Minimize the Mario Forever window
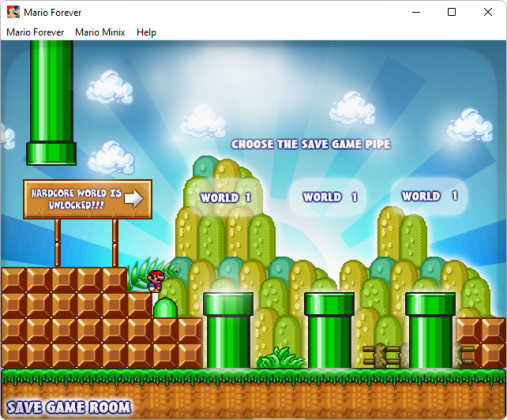Viewport: 507px width, 420px height. pyautogui.click(x=416, y=12)
